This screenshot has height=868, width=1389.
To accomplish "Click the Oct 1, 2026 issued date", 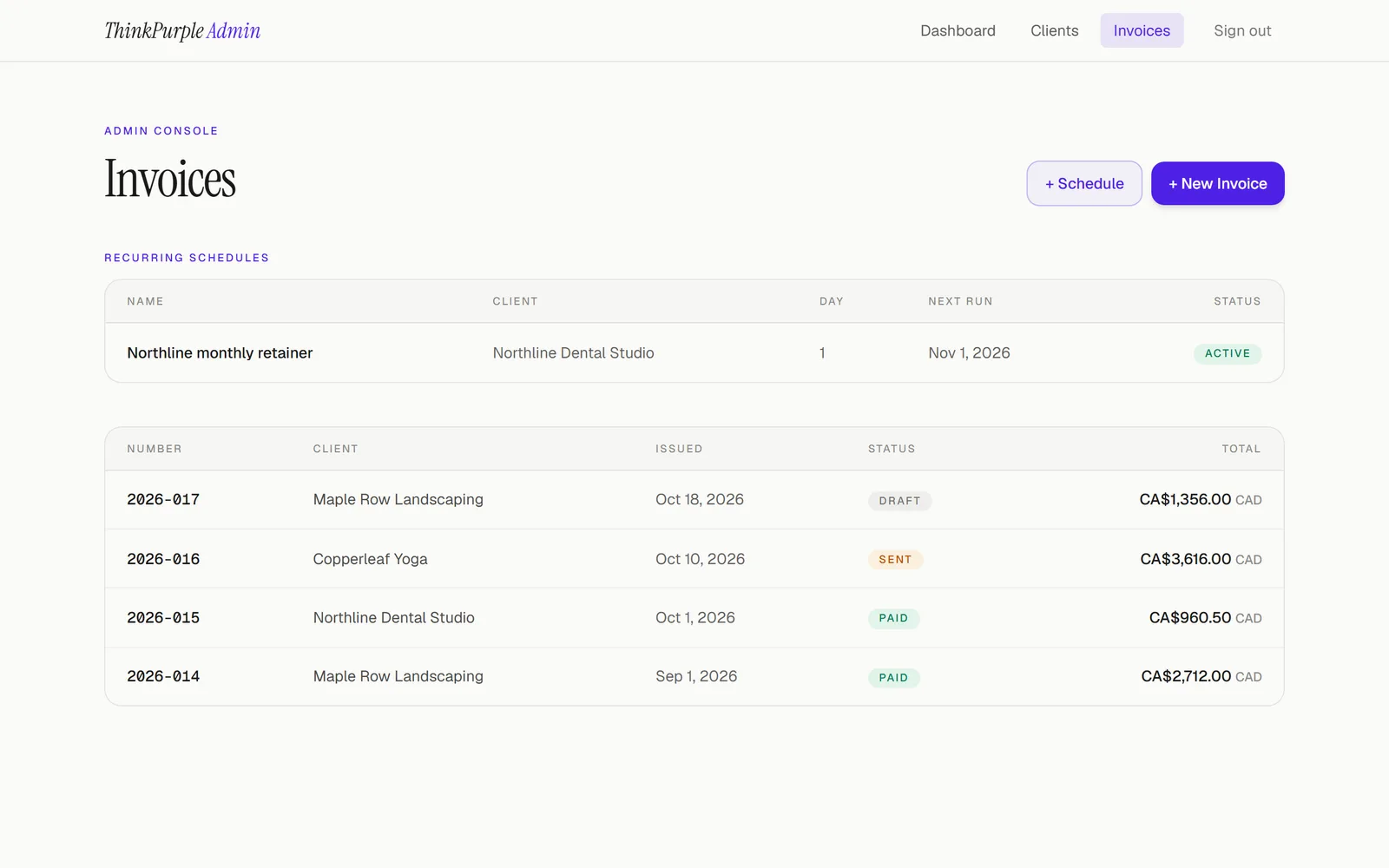I will [x=694, y=618].
